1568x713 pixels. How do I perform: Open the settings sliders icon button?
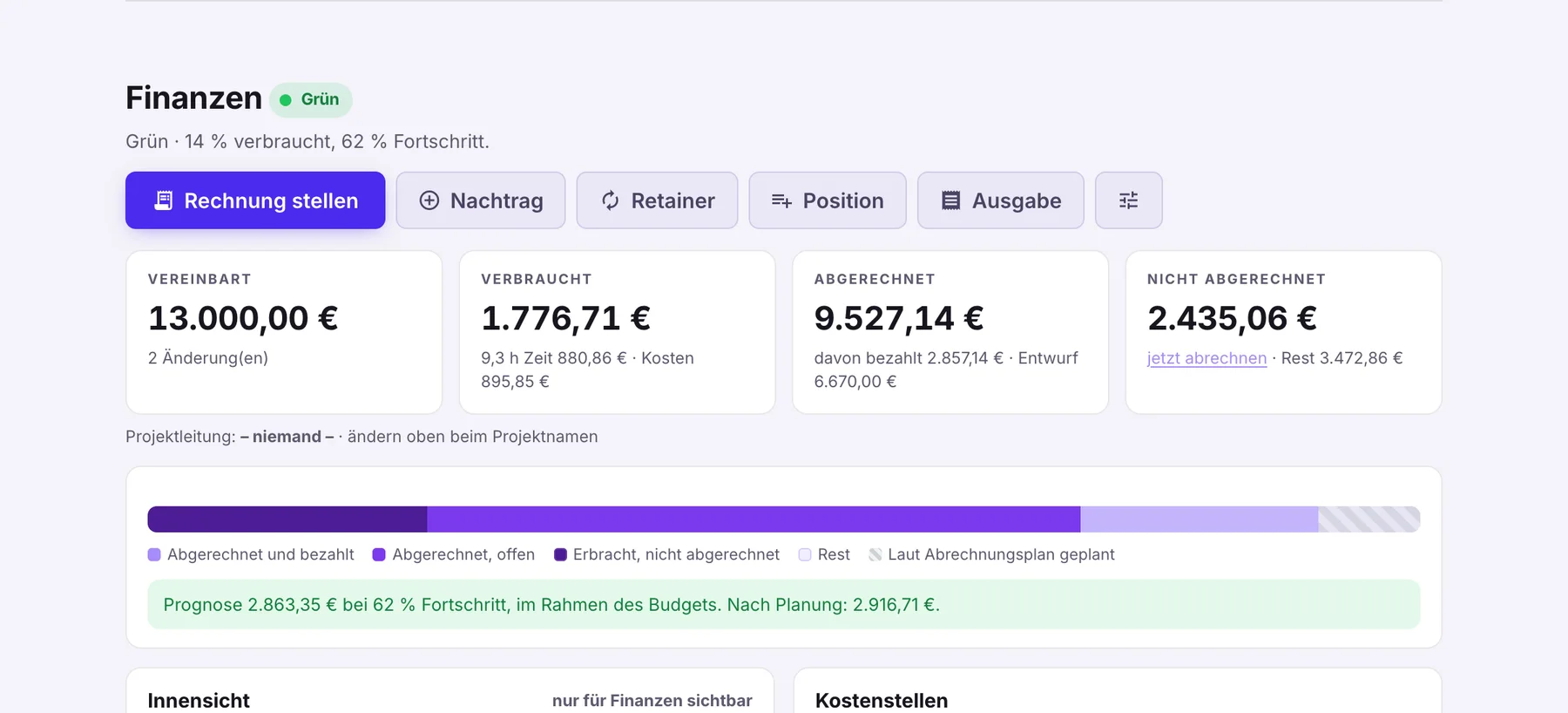pos(1129,200)
